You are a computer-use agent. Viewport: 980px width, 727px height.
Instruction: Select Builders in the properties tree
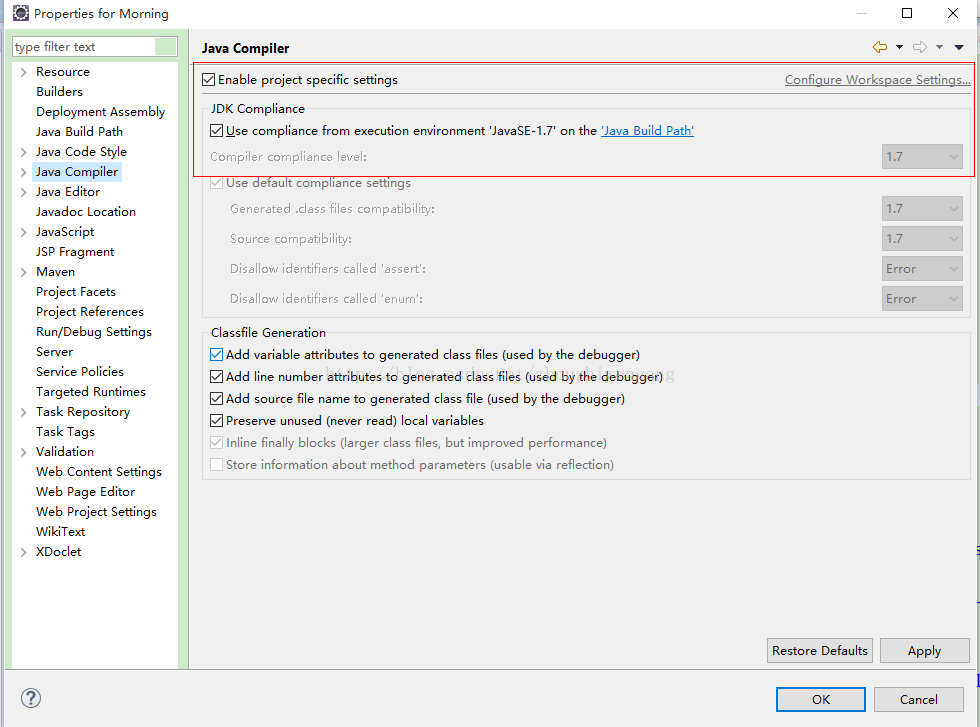coord(59,92)
